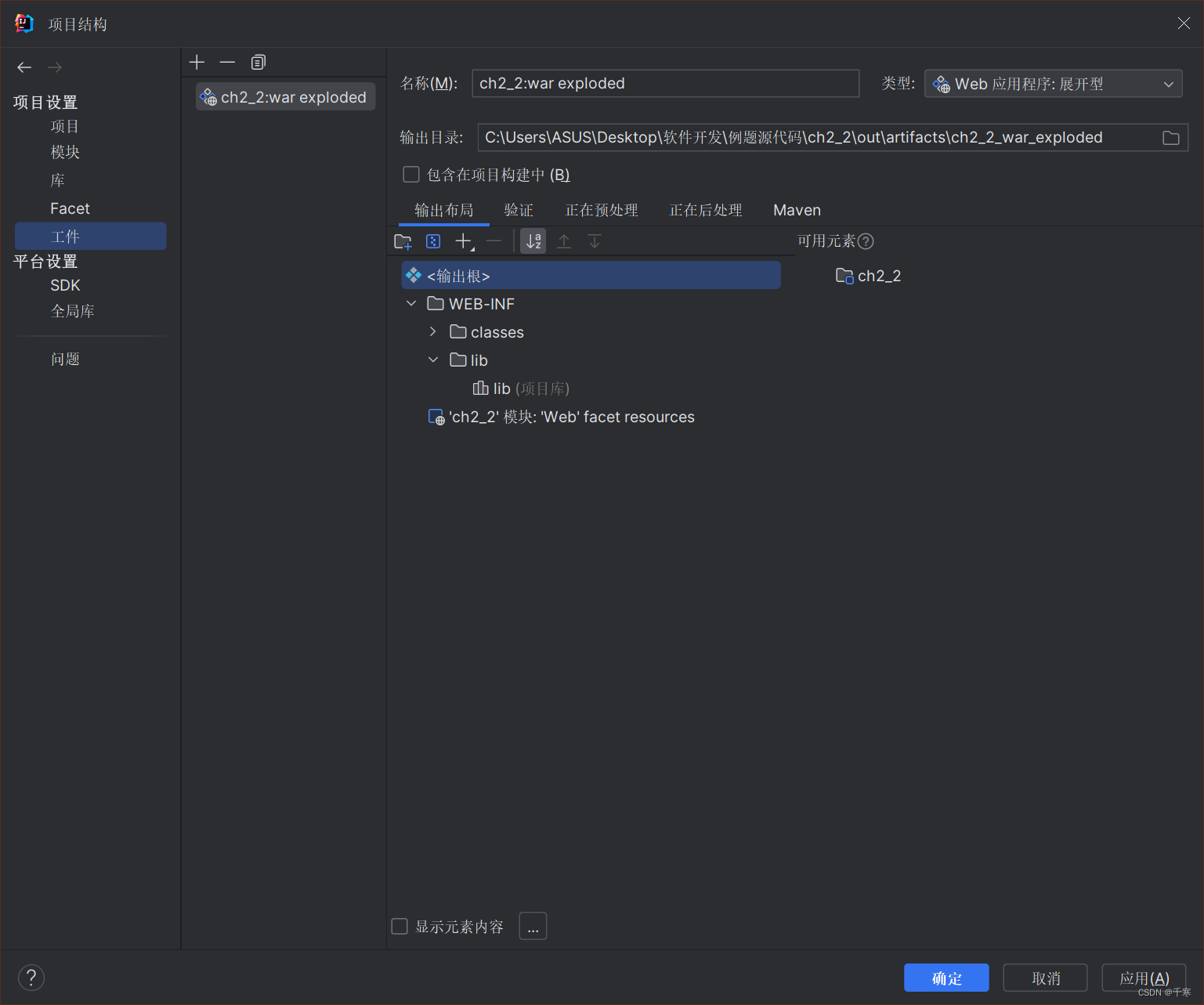Remove element in output layout toolbar
This screenshot has height=1005, width=1204.
[494, 241]
